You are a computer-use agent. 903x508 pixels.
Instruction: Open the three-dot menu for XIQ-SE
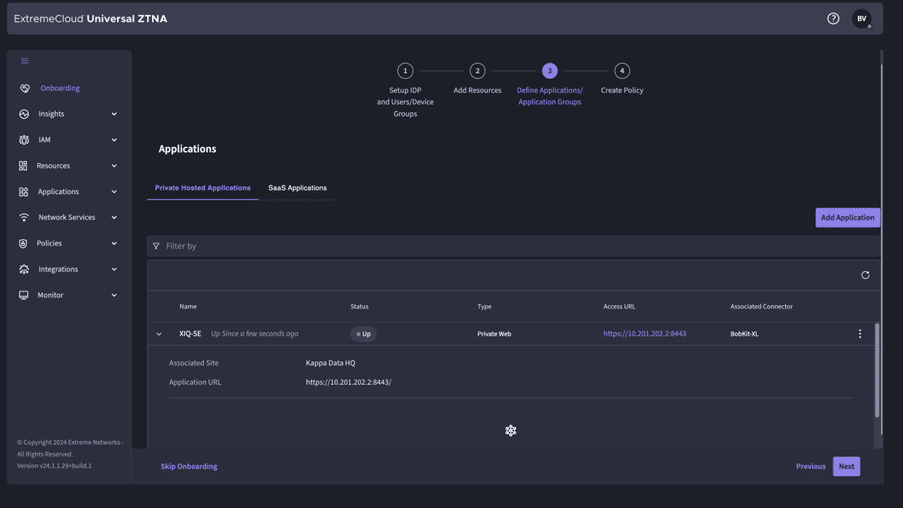(859, 334)
